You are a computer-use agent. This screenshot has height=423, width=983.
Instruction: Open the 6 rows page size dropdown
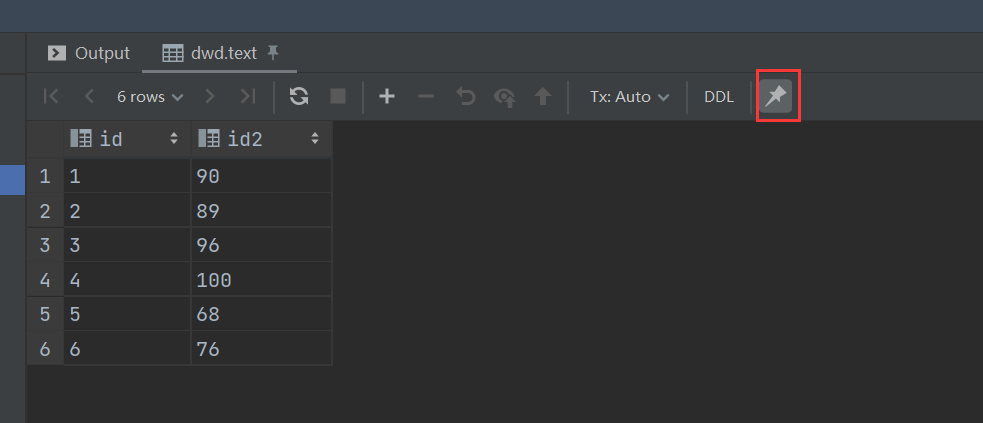pos(150,97)
